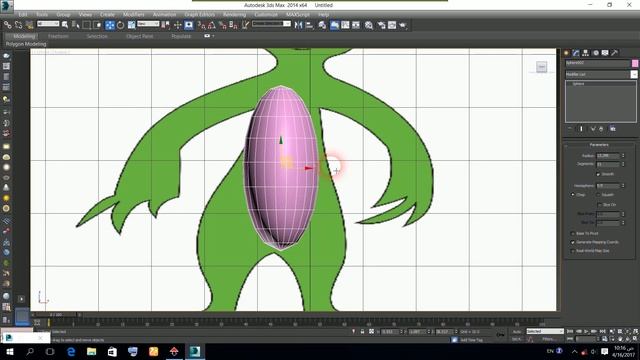
Task: Toggle the 3D Snaps button
Action: [202, 25]
